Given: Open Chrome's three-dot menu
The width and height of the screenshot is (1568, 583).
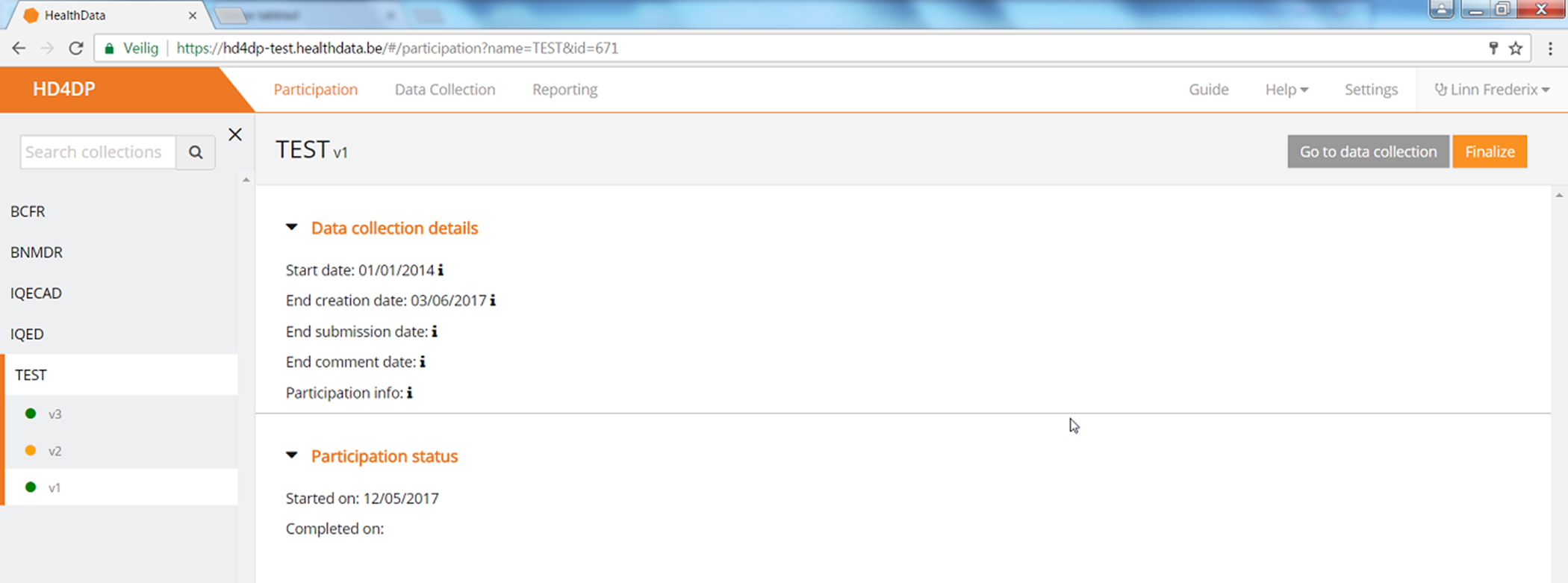Looking at the screenshot, I should (x=1550, y=49).
